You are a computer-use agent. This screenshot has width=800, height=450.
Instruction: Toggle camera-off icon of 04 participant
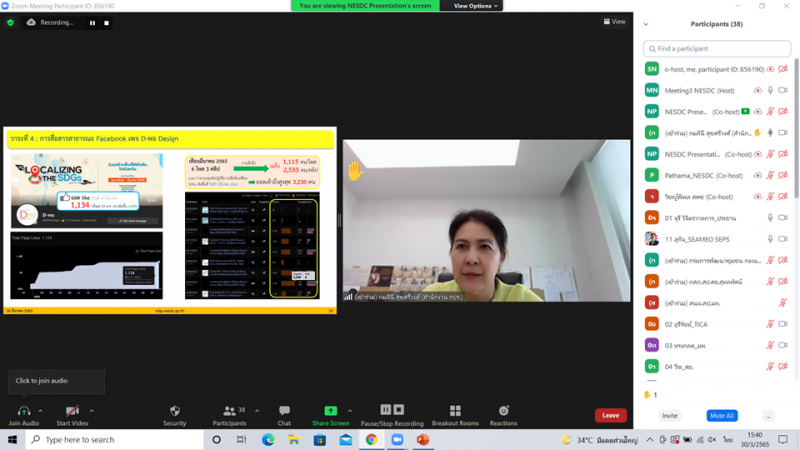click(x=783, y=366)
